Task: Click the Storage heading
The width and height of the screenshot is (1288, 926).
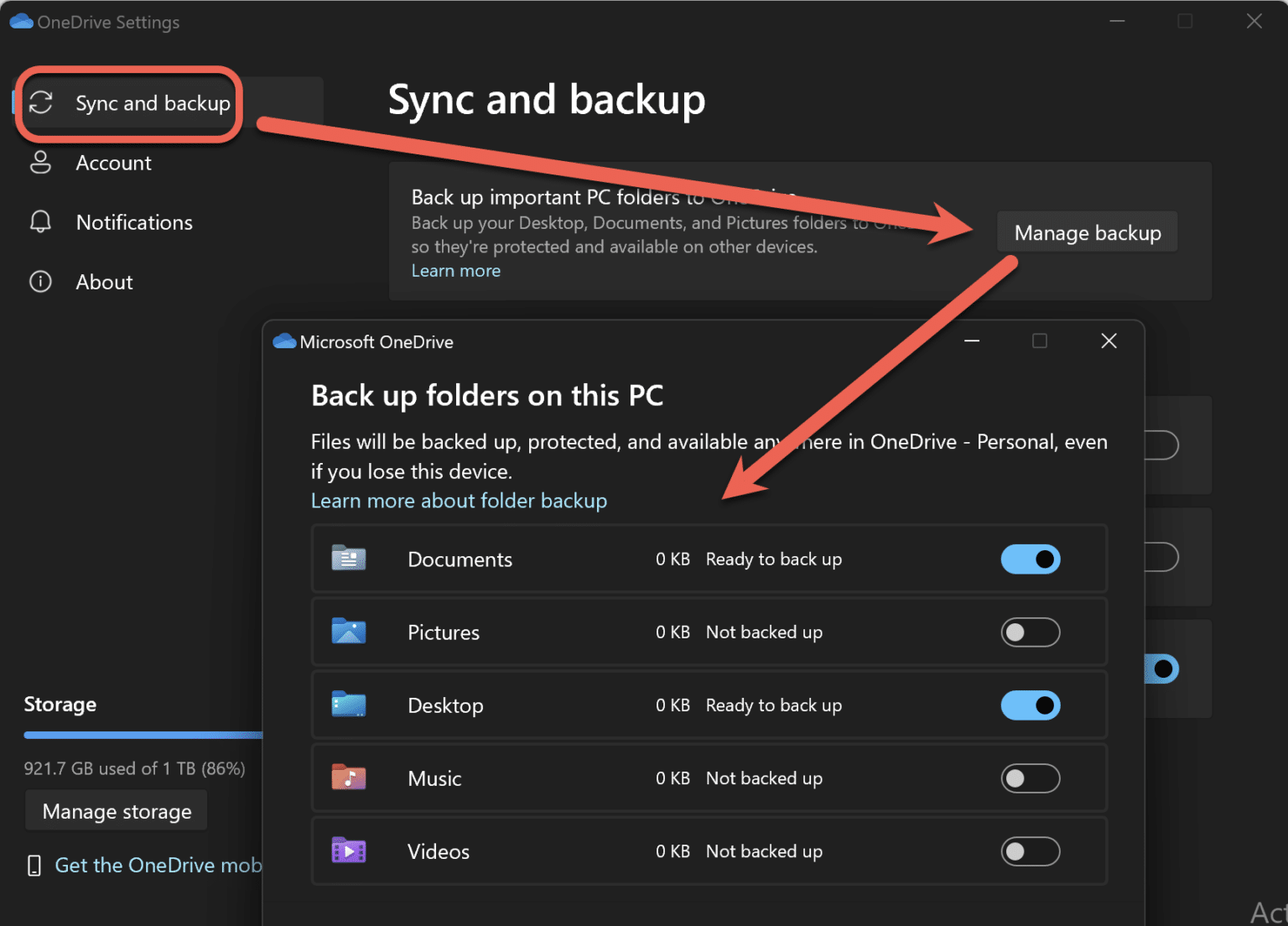Action: (60, 704)
